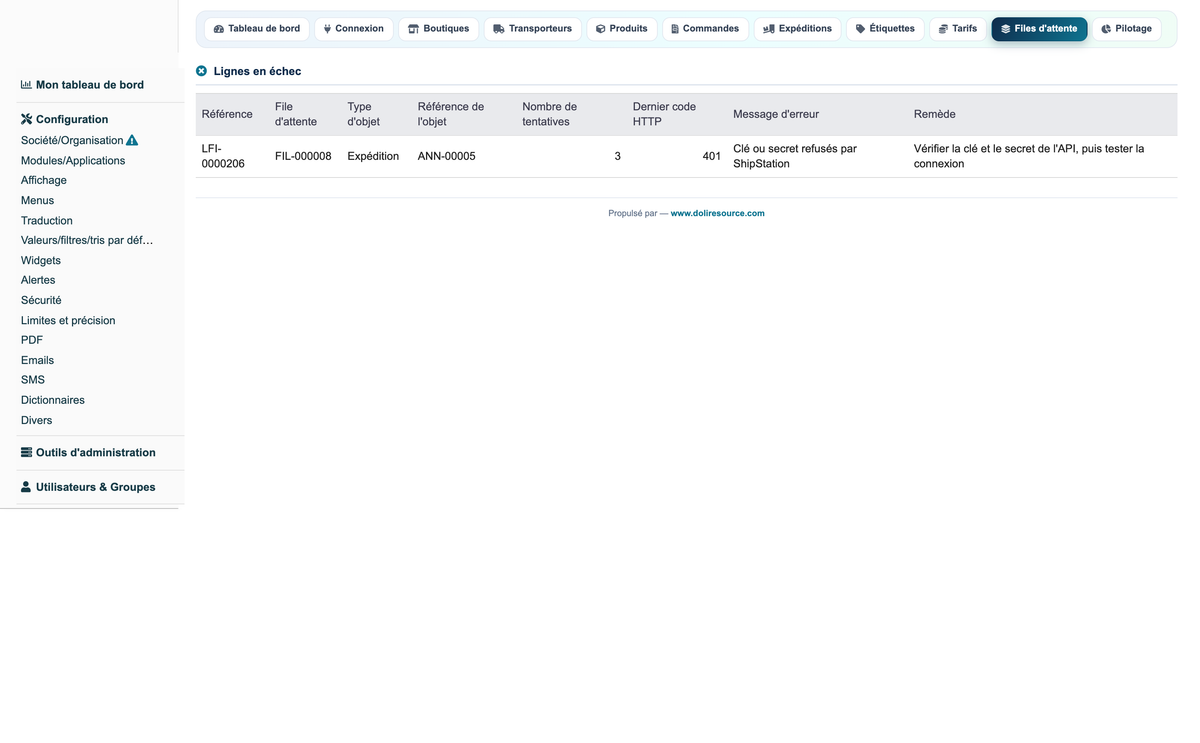Click the Message d'erreur column header
This screenshot has width=1200, height=743.
pyautogui.click(x=776, y=114)
